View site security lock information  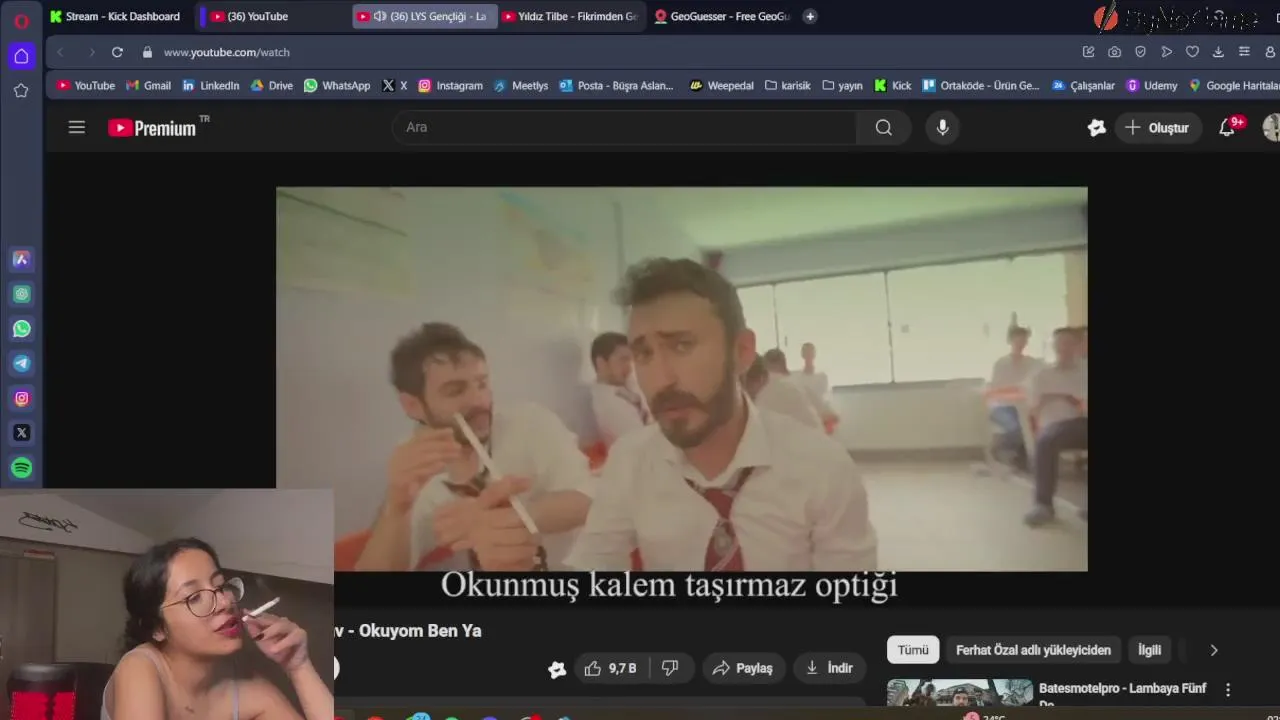147,52
